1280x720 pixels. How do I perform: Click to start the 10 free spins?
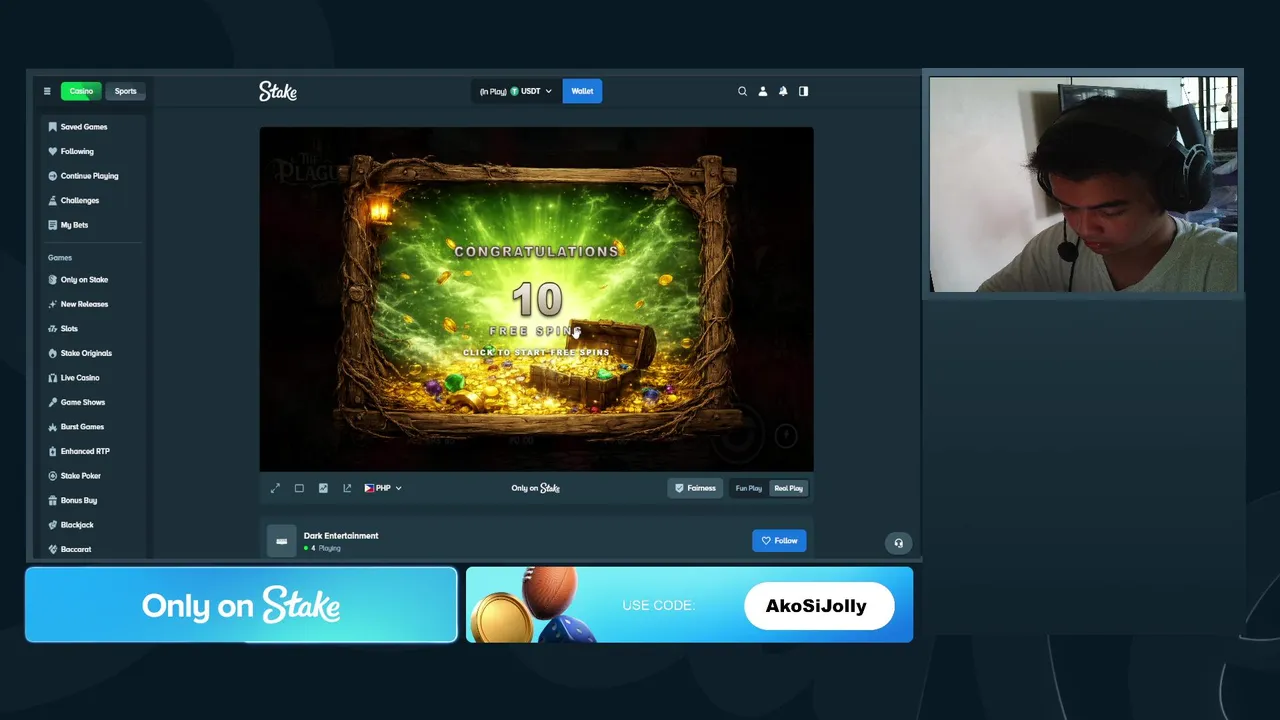[x=536, y=353]
